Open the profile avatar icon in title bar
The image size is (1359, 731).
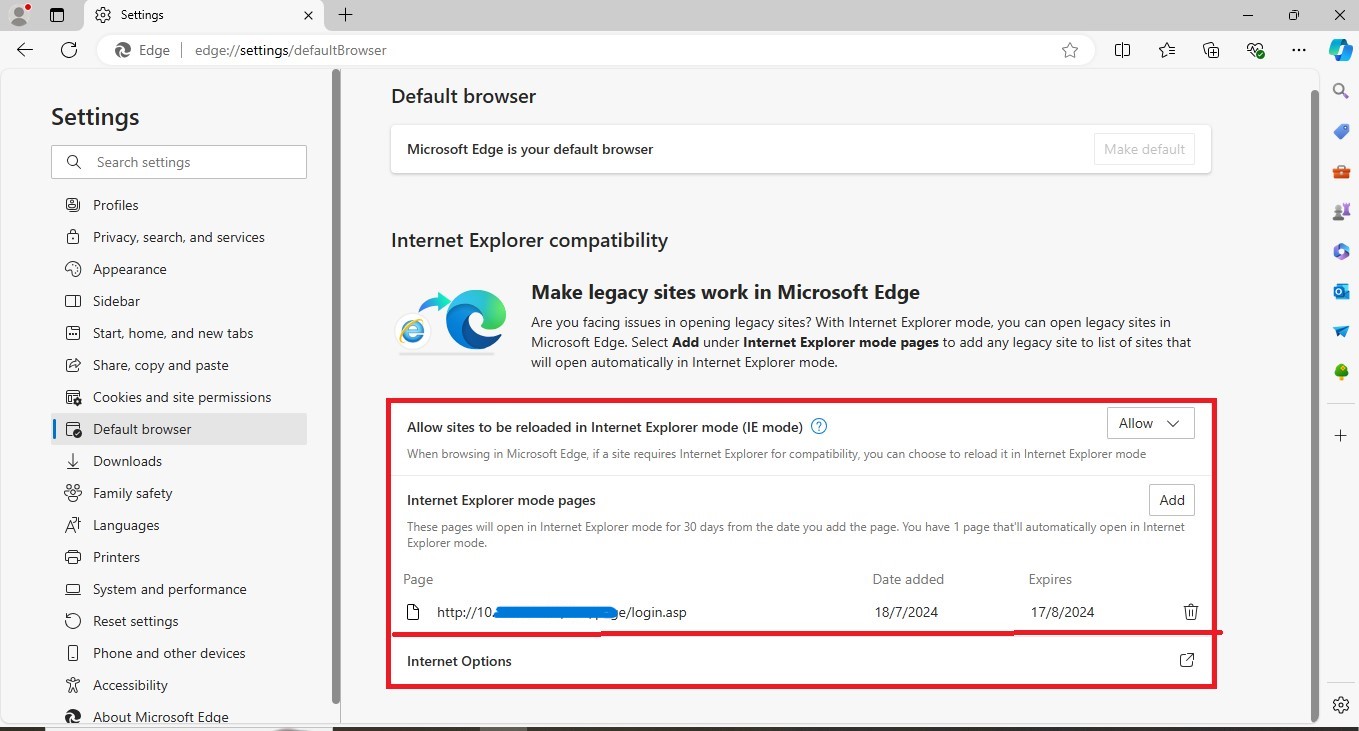(x=19, y=15)
